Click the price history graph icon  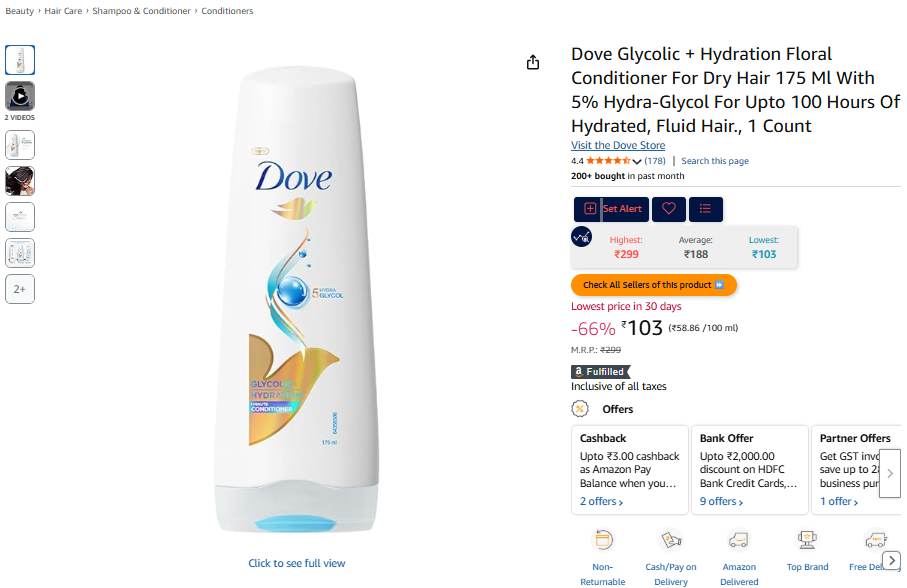pos(581,237)
